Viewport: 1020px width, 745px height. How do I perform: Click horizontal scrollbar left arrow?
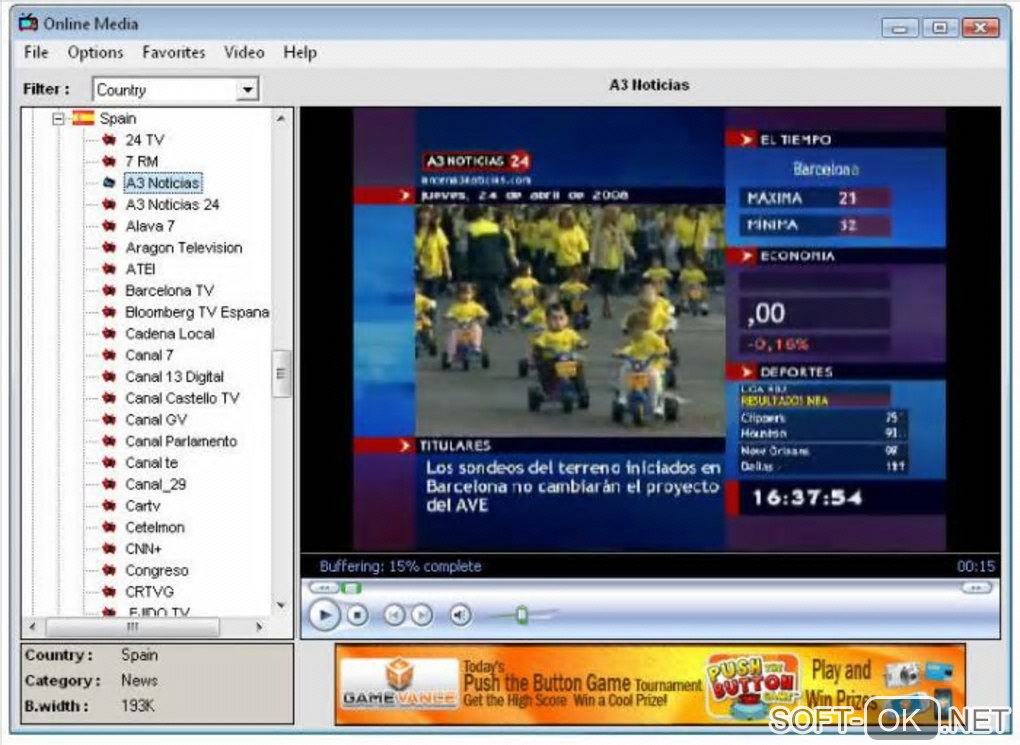33,627
